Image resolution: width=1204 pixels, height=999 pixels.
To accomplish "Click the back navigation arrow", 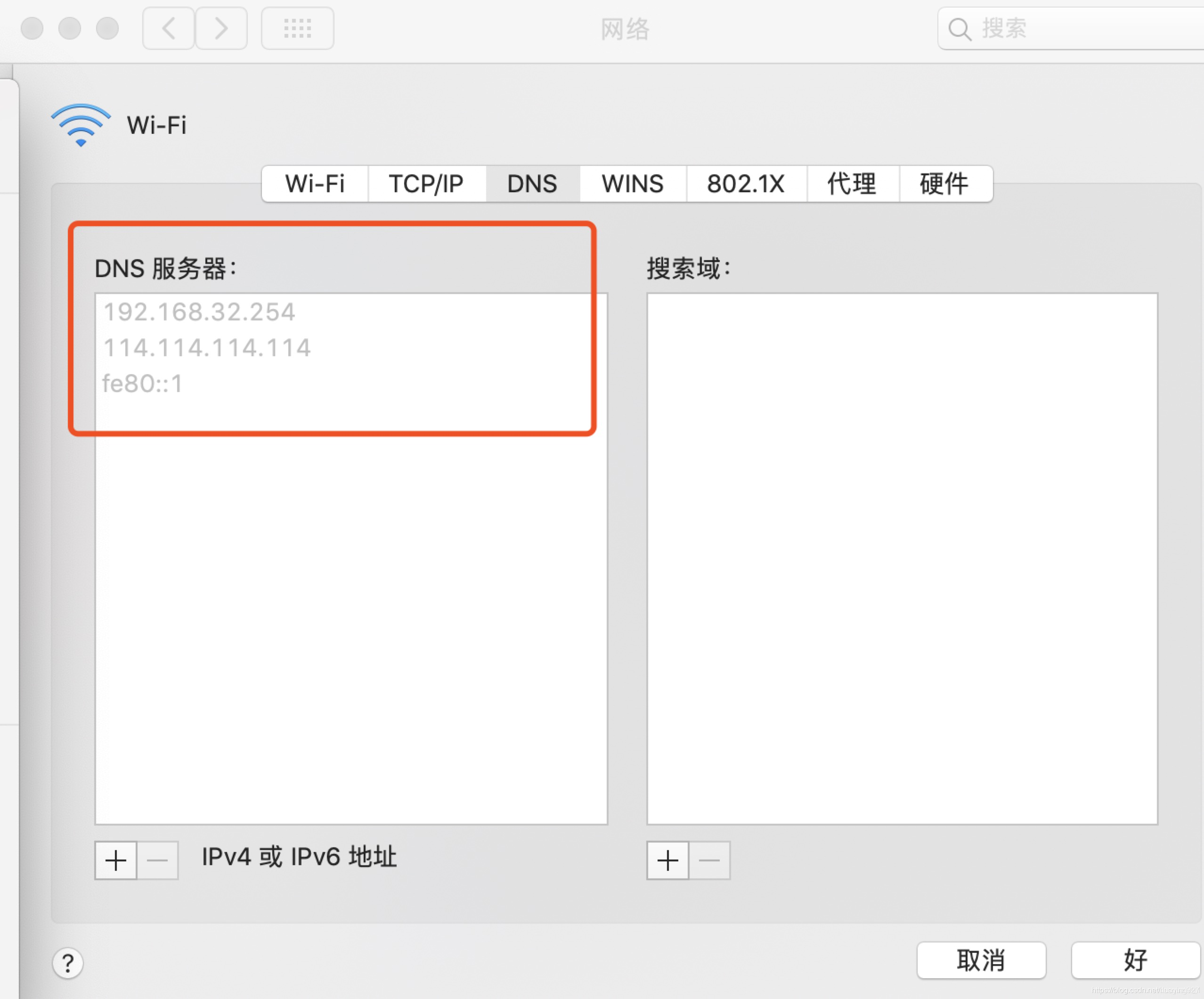I will click(168, 28).
